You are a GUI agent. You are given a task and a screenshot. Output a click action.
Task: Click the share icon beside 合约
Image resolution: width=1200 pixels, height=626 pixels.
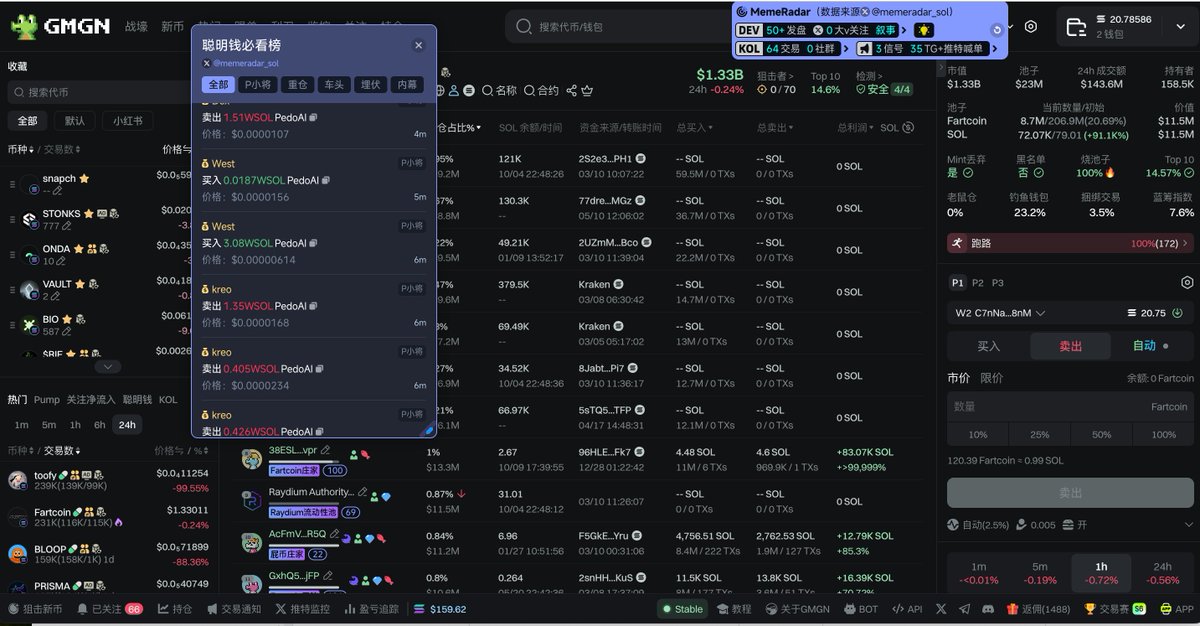click(571, 90)
